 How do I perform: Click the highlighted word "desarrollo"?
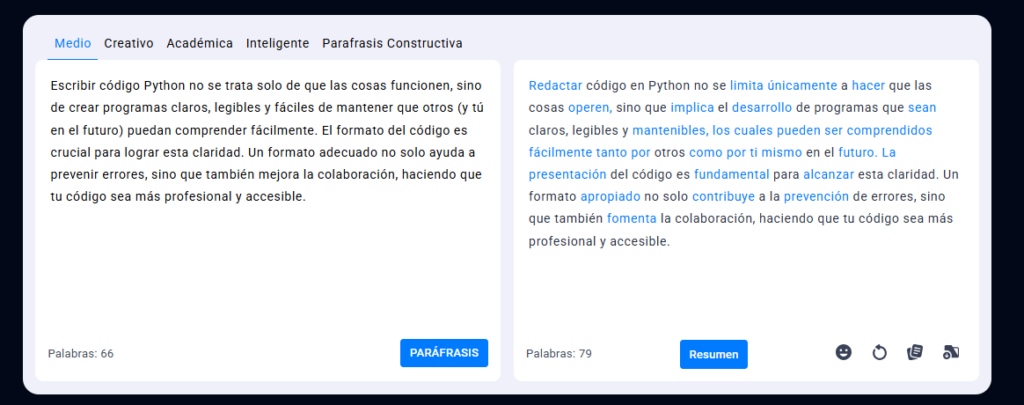[762, 108]
